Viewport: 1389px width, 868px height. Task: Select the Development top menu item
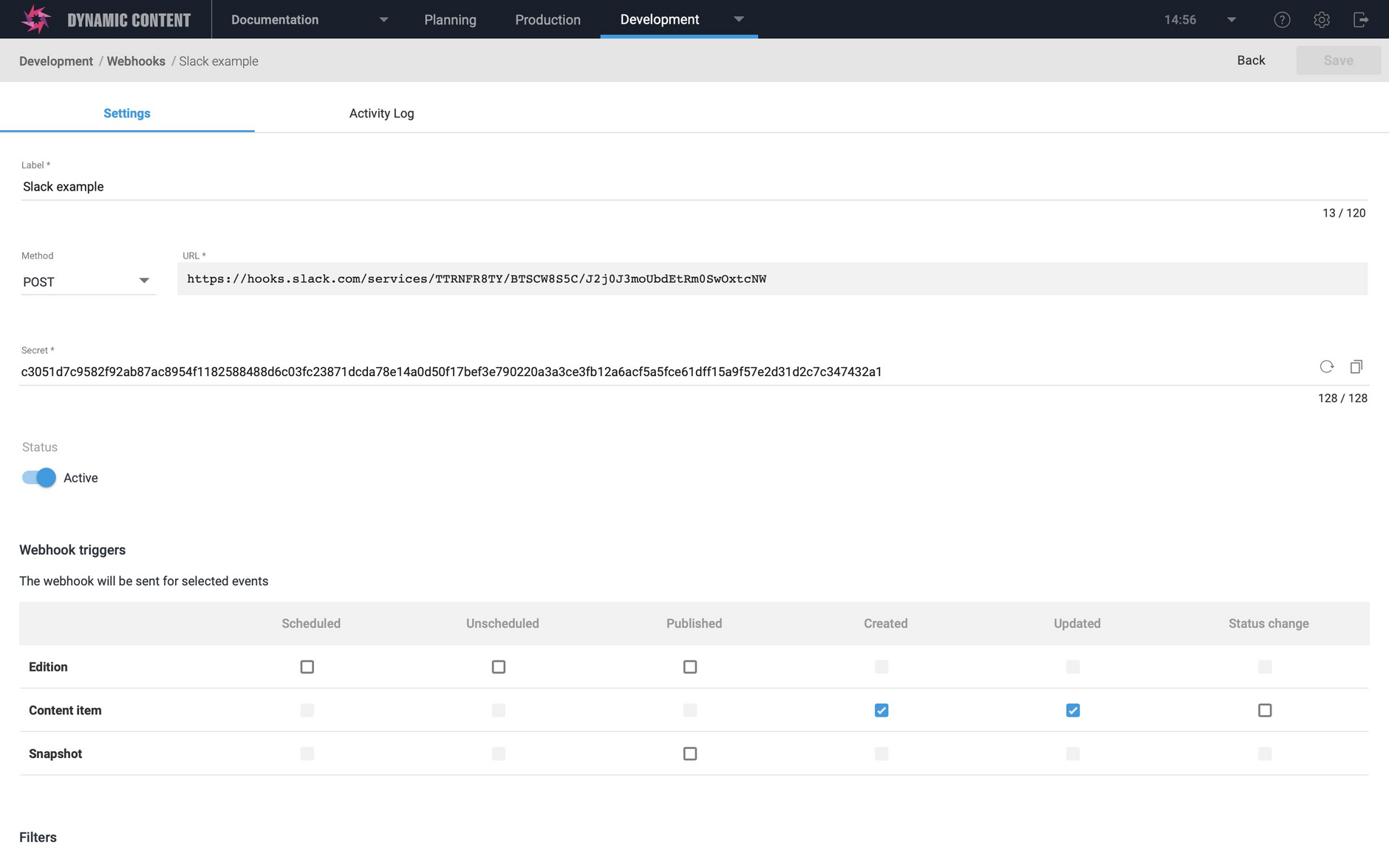click(660, 19)
